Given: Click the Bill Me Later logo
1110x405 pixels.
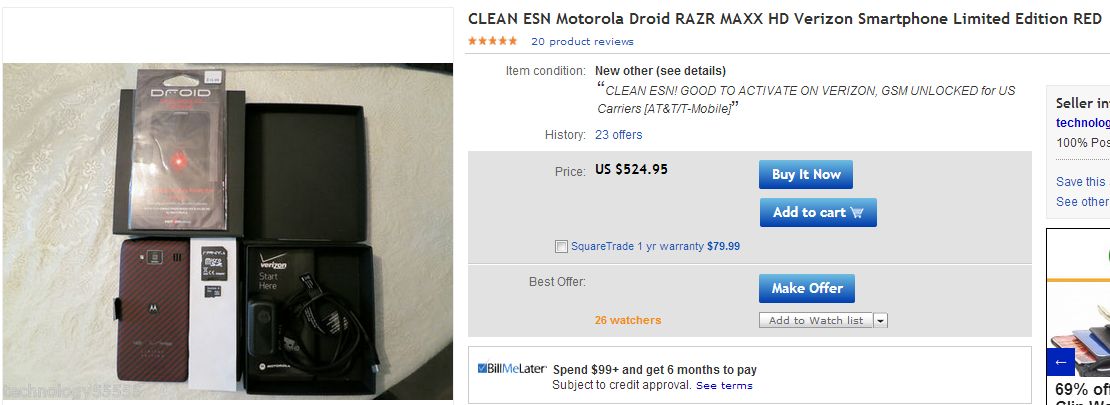Looking at the screenshot, I should pos(511,369).
